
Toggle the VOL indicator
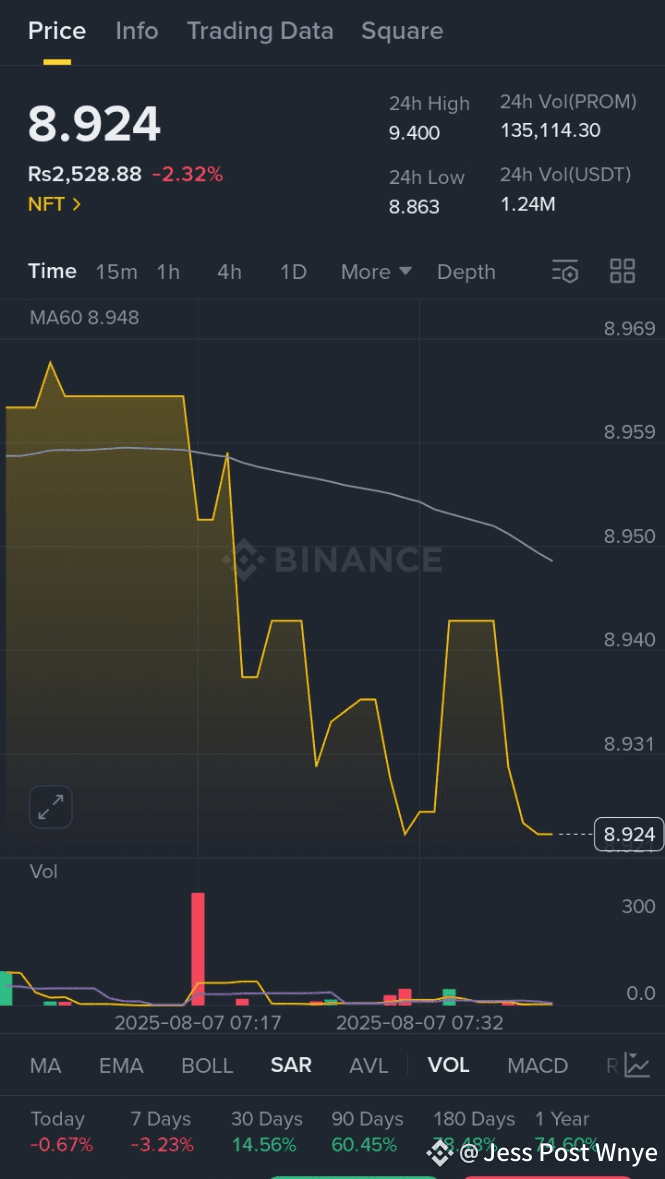tap(449, 1065)
